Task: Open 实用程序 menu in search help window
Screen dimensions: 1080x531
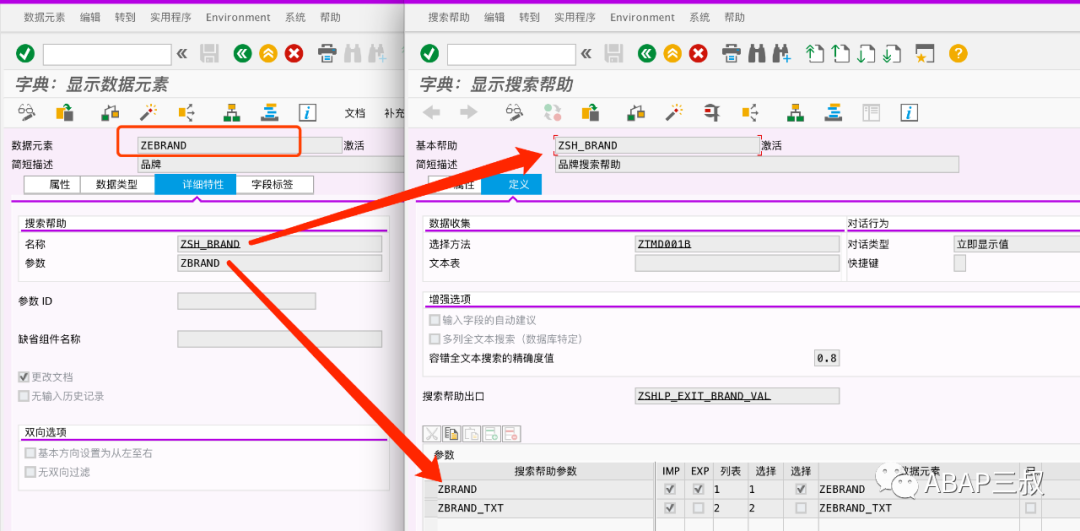Action: tap(575, 17)
